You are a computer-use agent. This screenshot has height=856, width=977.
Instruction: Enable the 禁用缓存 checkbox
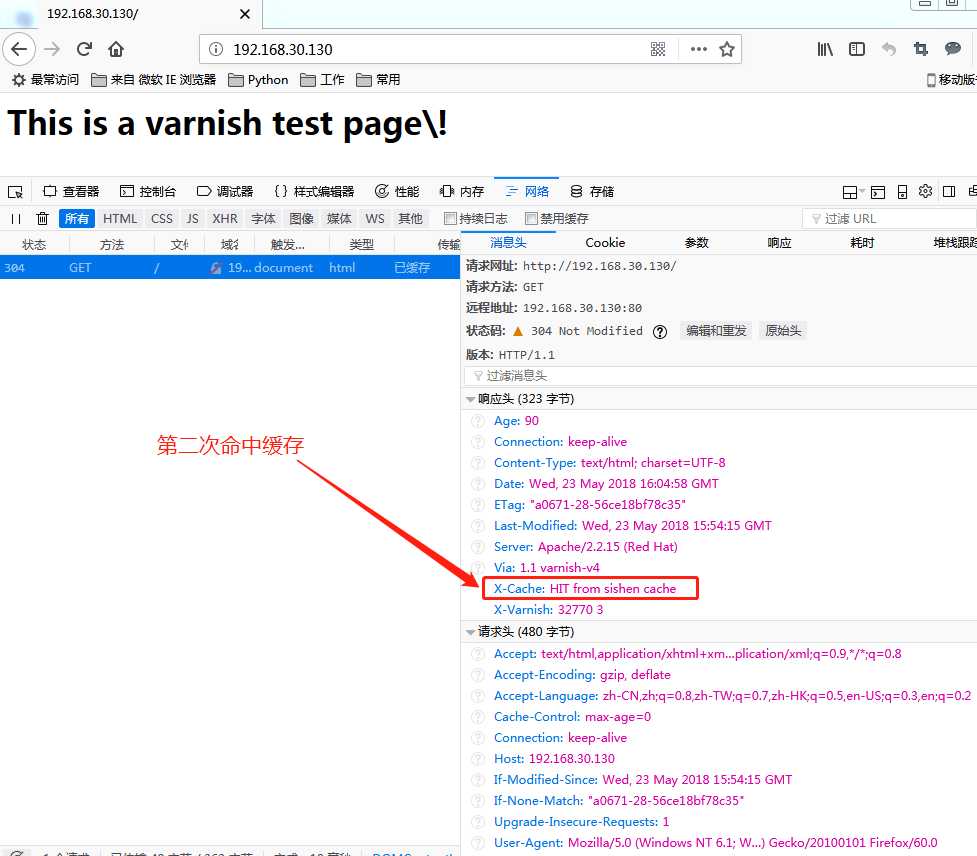tap(531, 219)
